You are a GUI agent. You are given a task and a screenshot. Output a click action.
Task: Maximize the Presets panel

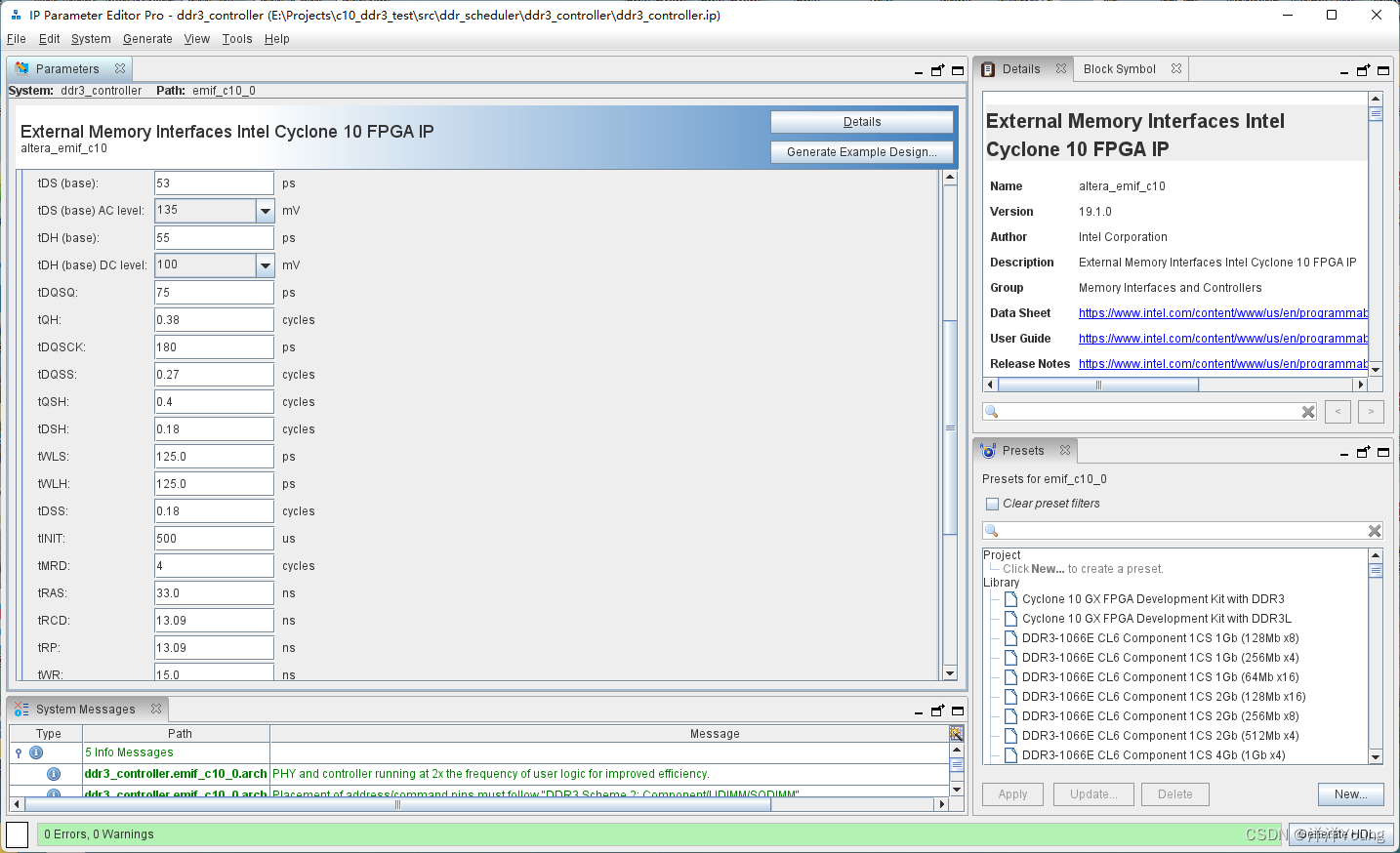coord(1383,452)
